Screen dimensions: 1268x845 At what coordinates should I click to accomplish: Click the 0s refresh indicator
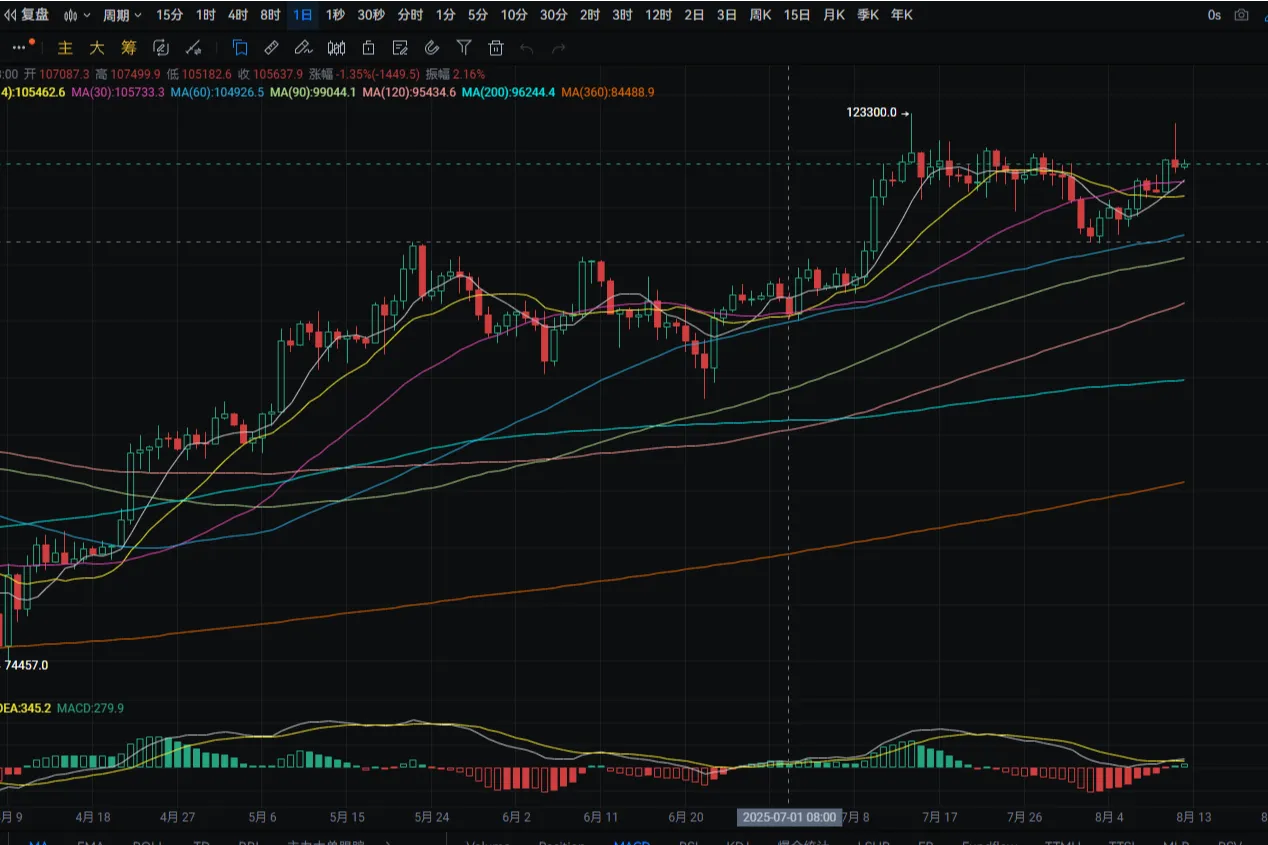[1214, 15]
